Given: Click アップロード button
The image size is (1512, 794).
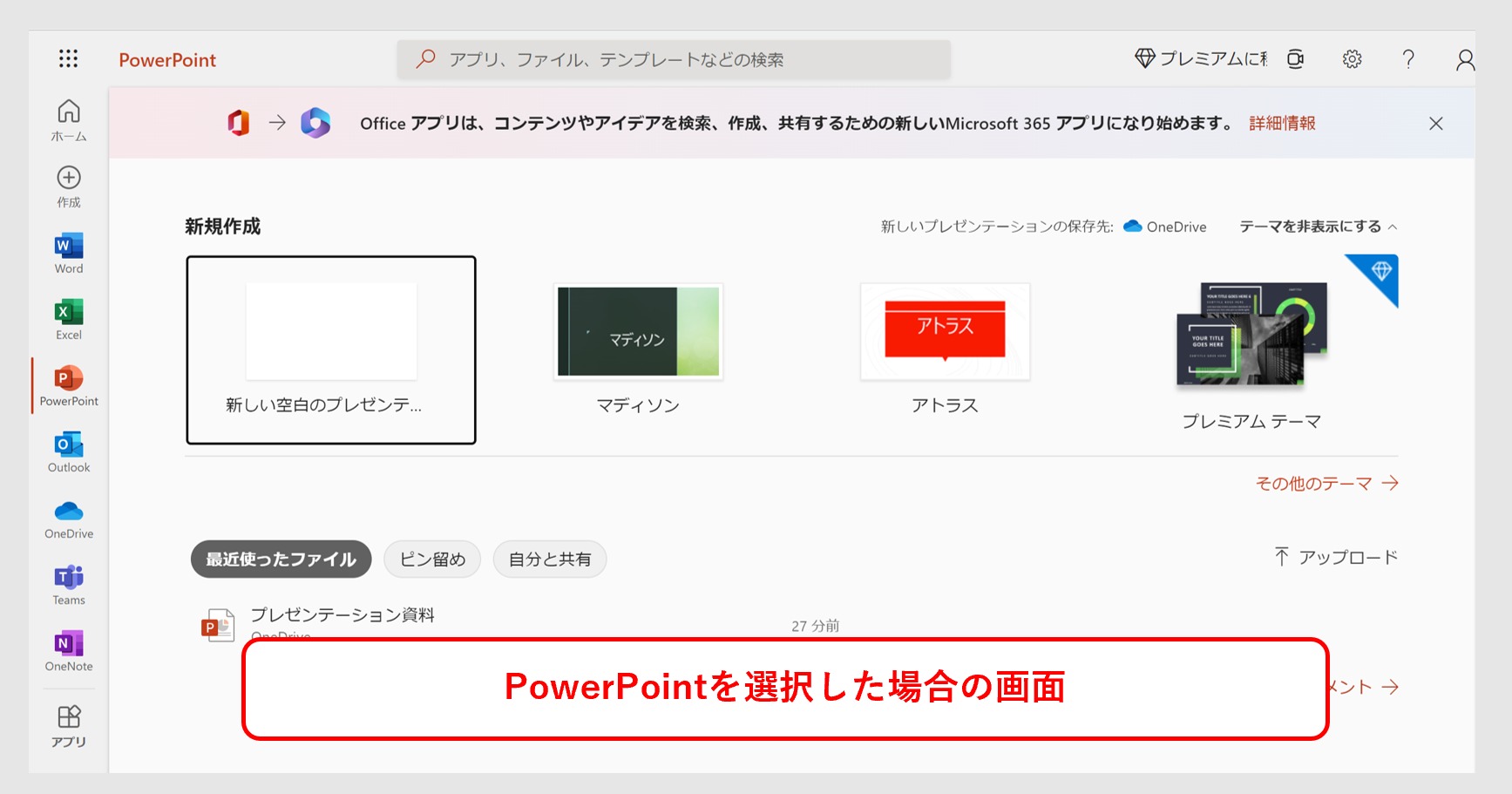Looking at the screenshot, I should [x=1336, y=557].
